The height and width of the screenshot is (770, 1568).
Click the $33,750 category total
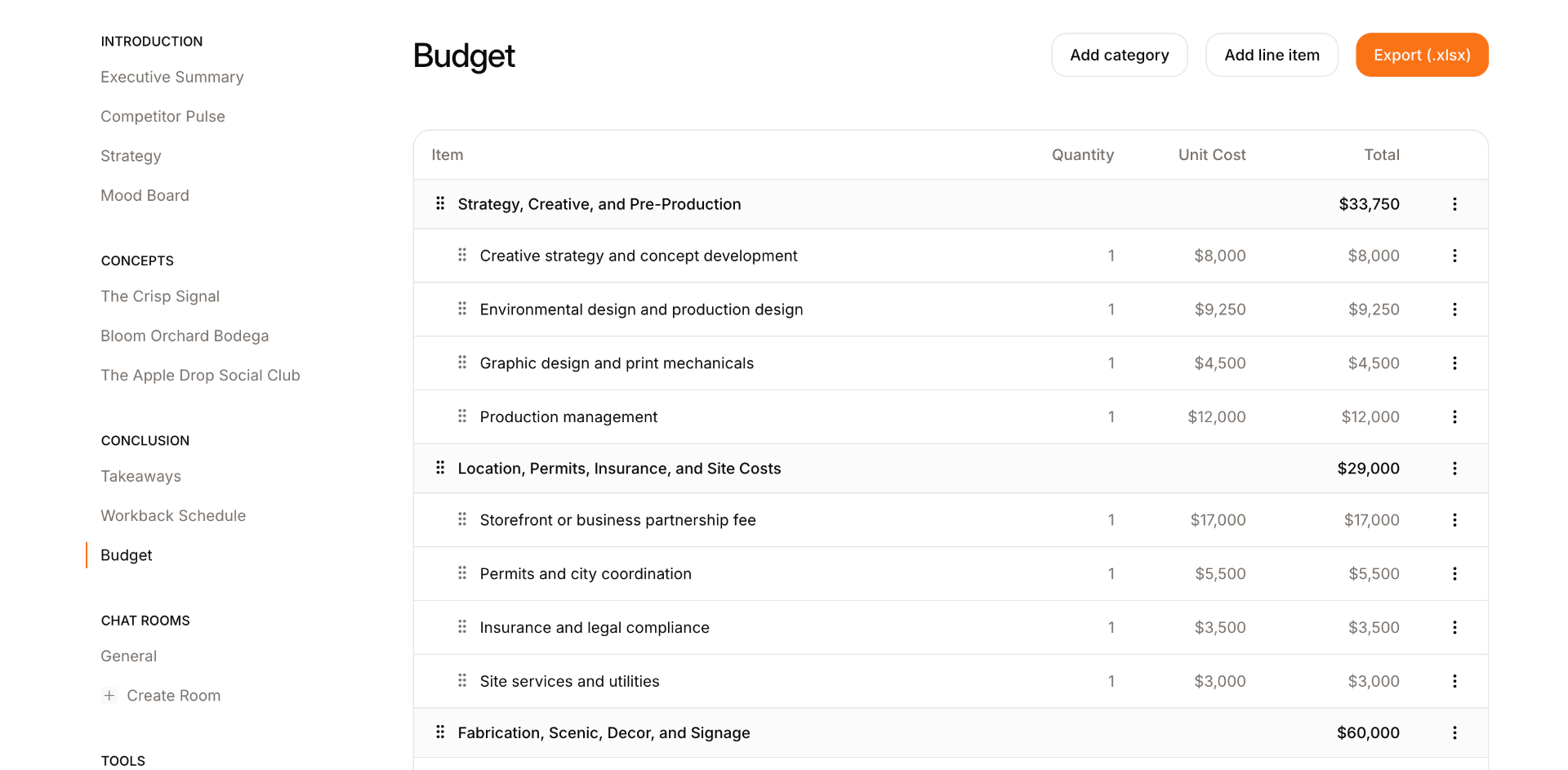pyautogui.click(x=1369, y=204)
